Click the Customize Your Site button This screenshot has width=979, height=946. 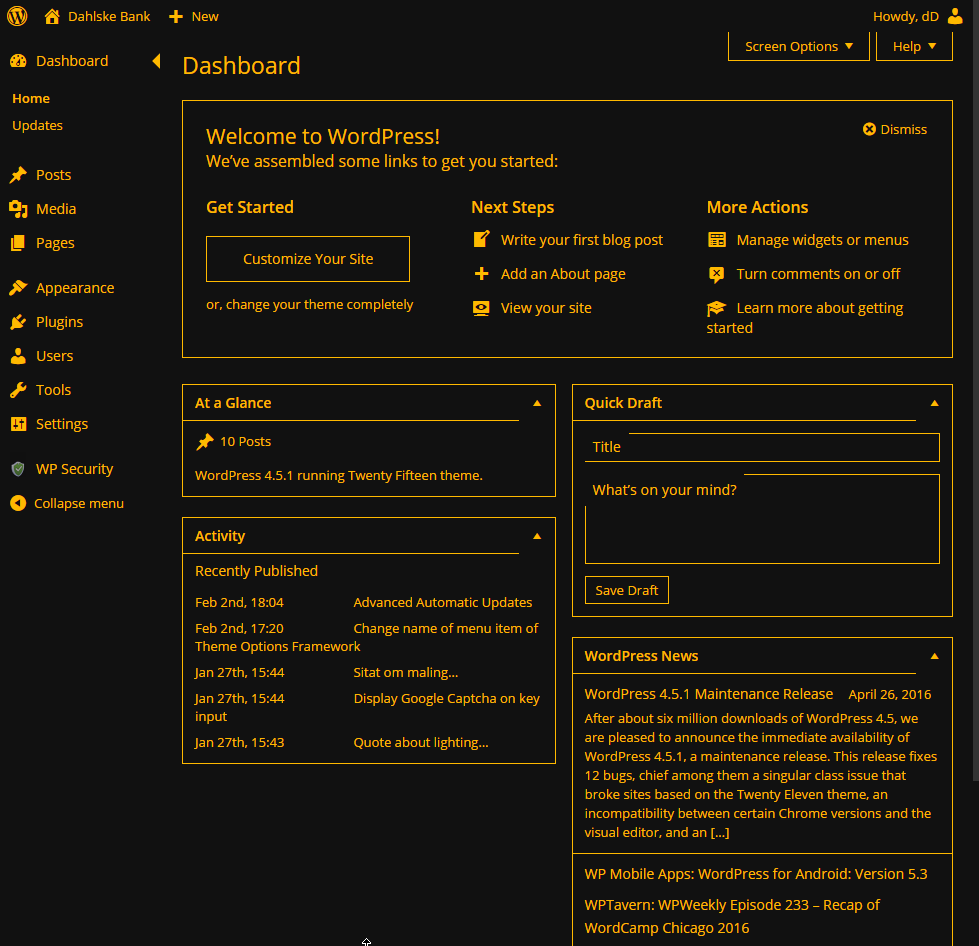[308, 259]
